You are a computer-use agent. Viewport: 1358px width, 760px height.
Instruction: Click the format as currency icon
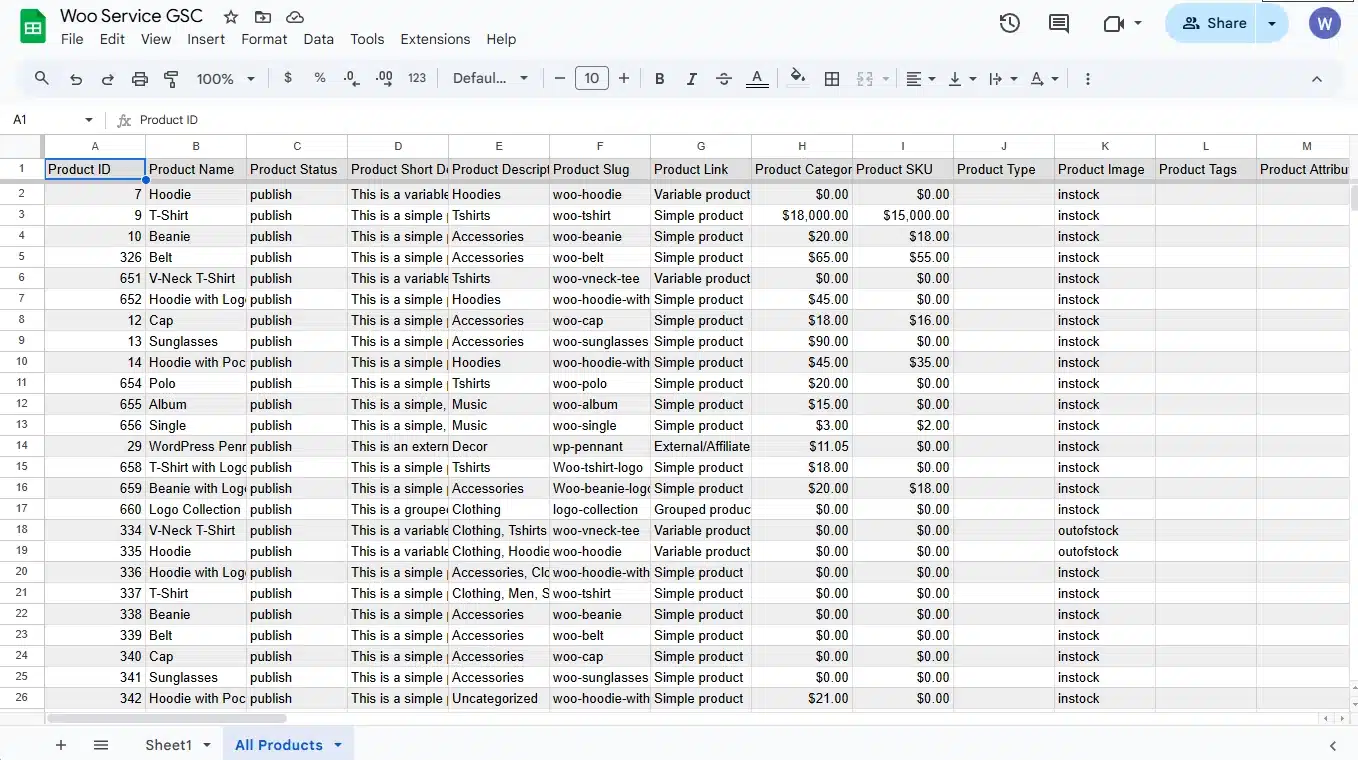click(288, 78)
